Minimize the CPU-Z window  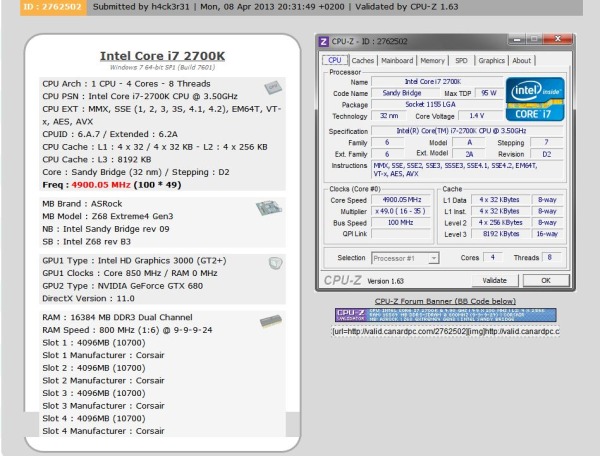[517, 39]
